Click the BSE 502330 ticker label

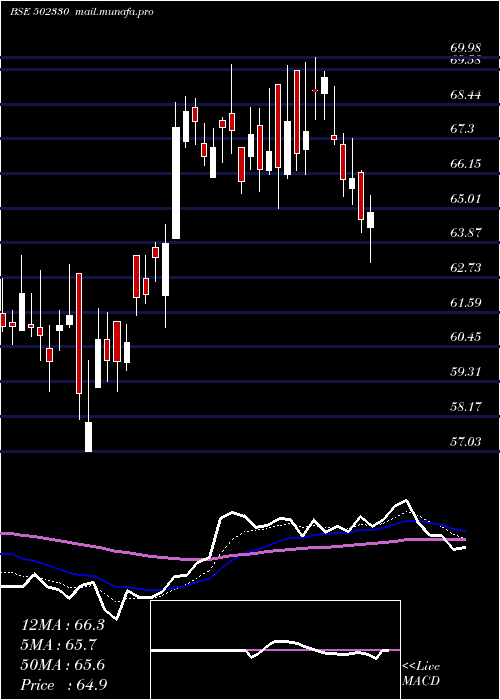coord(39,12)
